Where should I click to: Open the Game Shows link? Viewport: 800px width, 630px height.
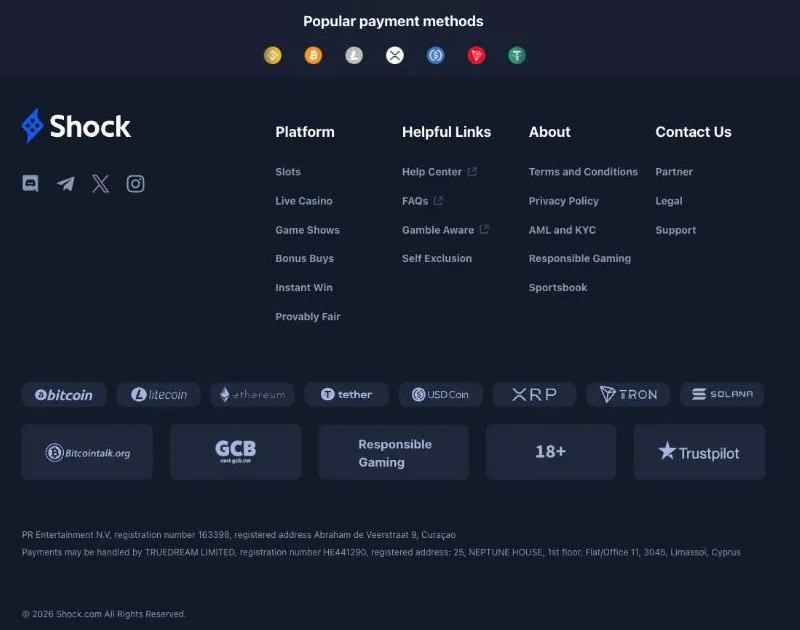[x=307, y=230]
